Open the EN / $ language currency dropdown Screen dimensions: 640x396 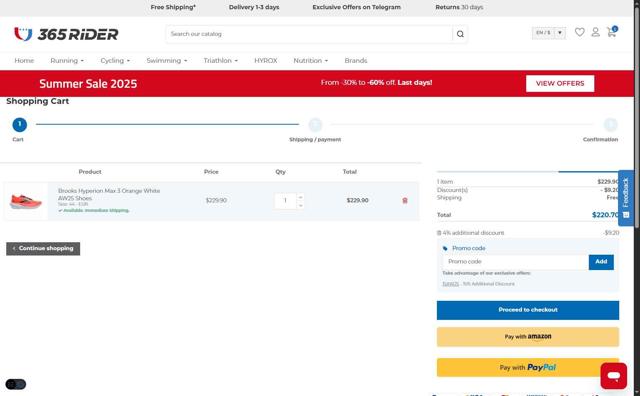coord(549,33)
